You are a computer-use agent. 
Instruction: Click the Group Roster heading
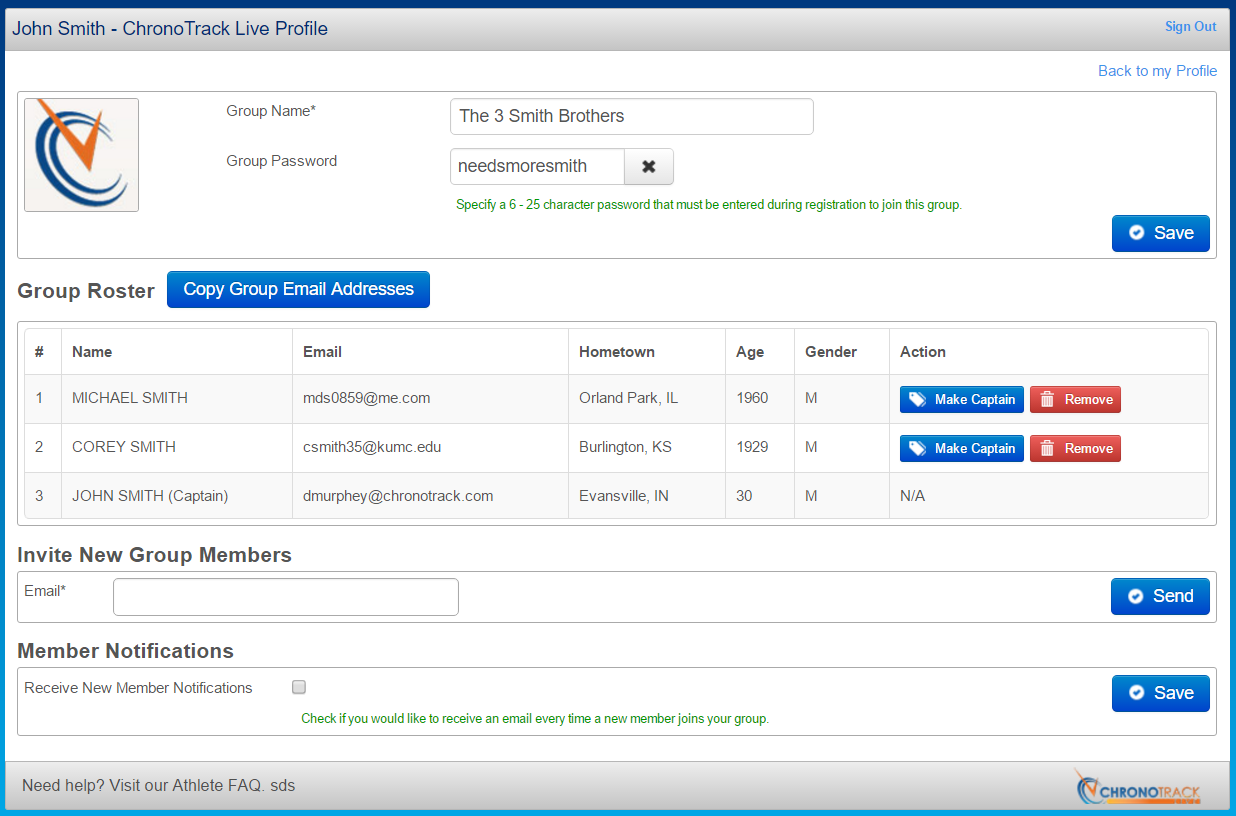point(86,291)
